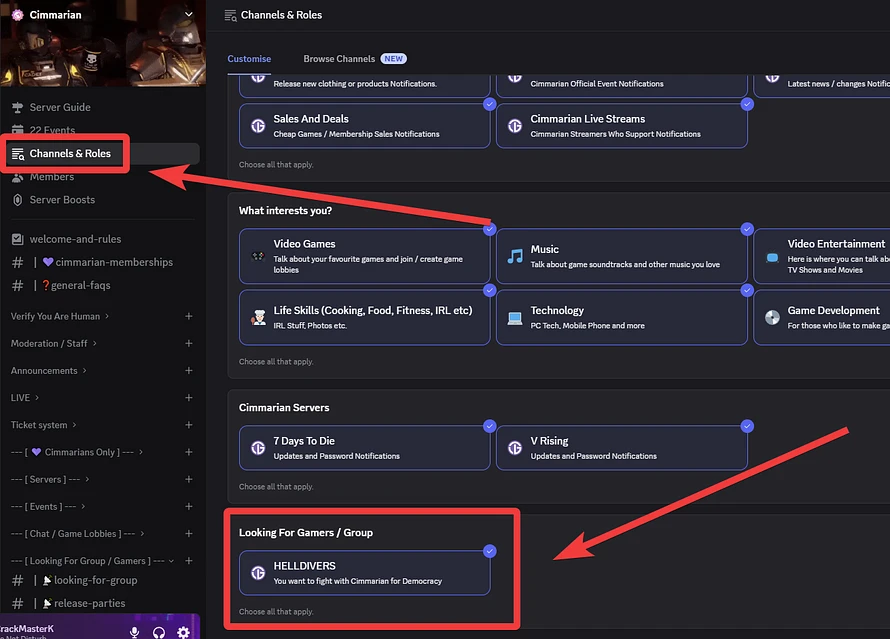890x639 pixels.
Task: Click plus icon beside Verify You Are Human
Action: coord(188,316)
